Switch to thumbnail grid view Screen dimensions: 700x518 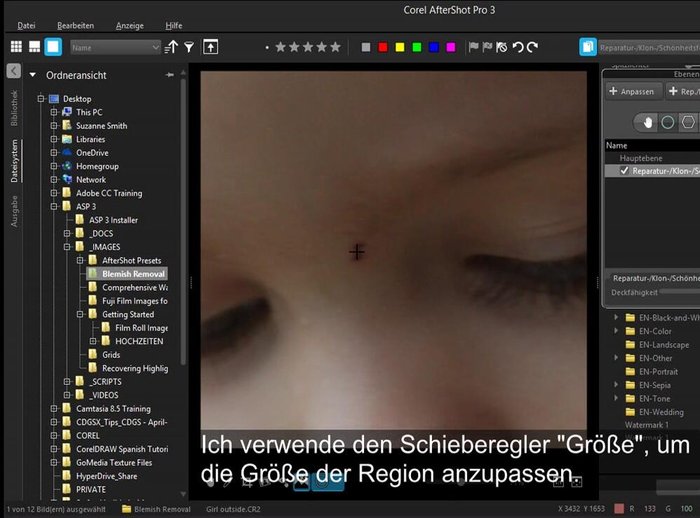(x=16, y=46)
